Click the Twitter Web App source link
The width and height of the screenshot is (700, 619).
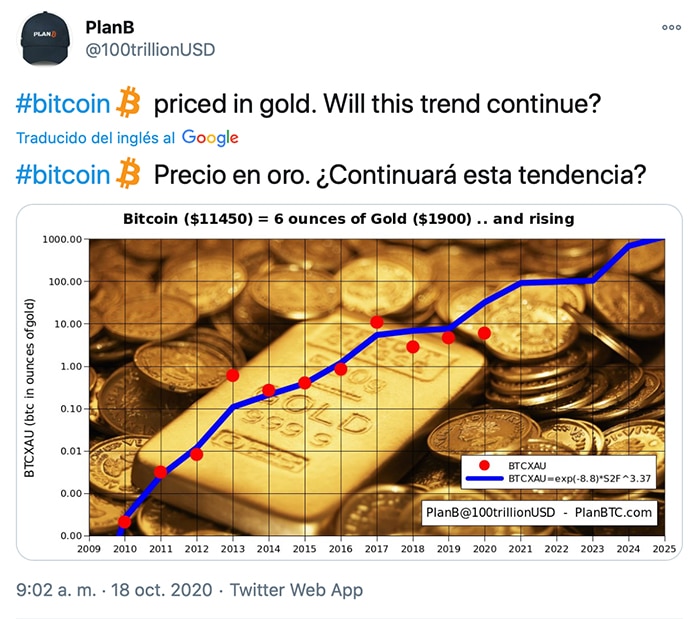coord(296,590)
